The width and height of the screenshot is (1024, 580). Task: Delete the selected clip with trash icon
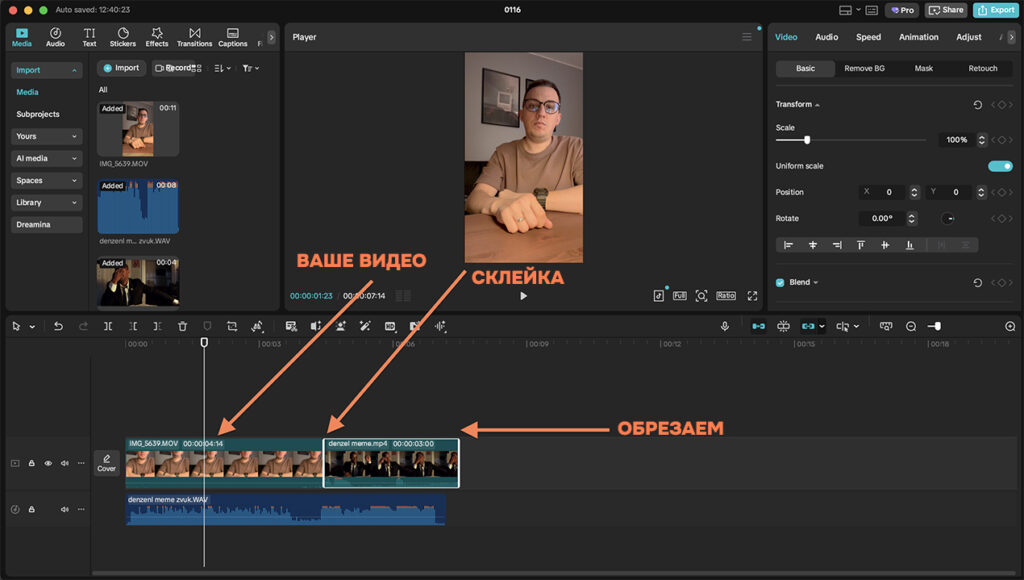point(182,326)
